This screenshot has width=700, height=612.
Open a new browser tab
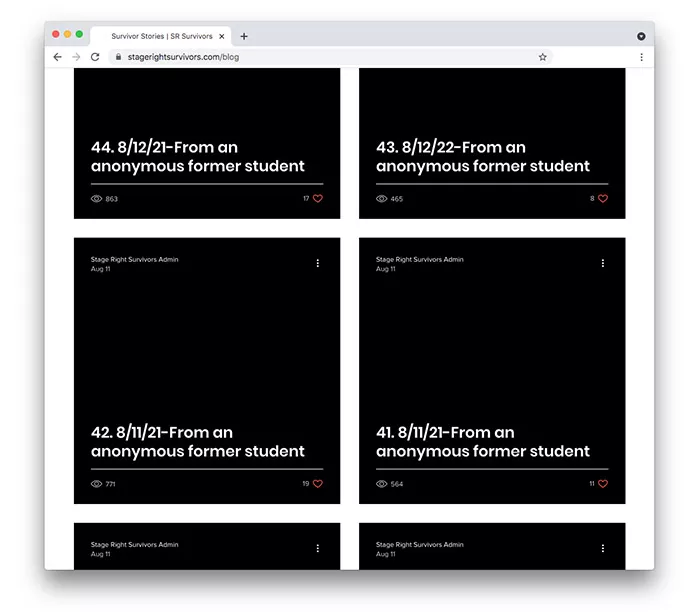tap(244, 36)
